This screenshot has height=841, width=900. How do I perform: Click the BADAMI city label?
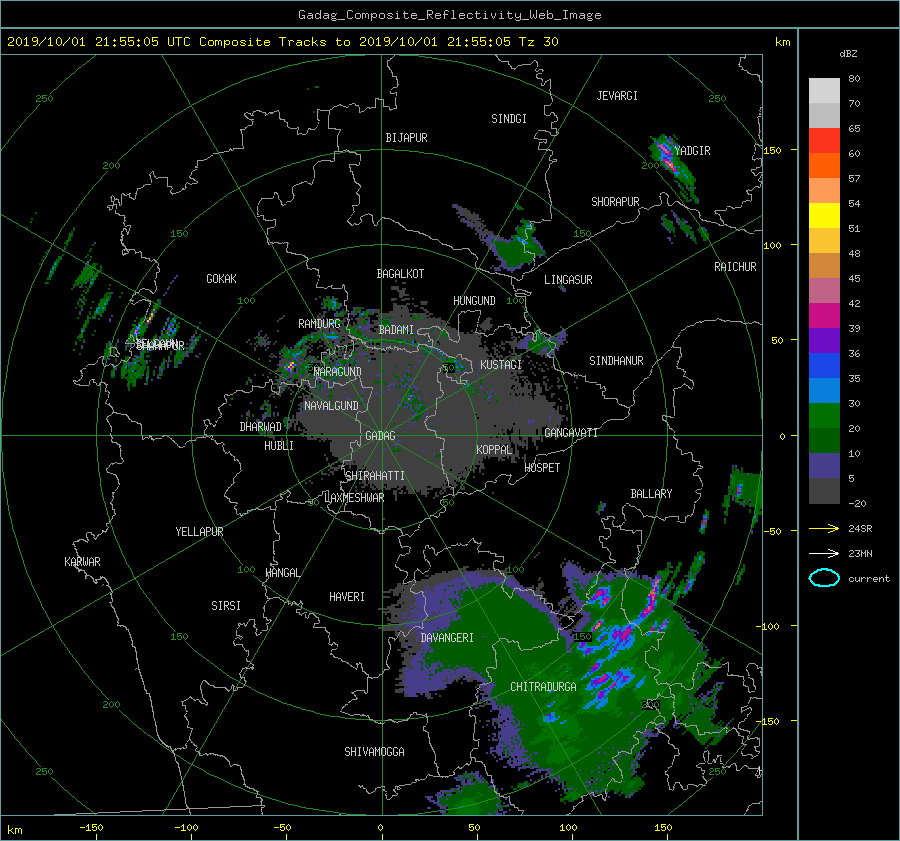[396, 330]
